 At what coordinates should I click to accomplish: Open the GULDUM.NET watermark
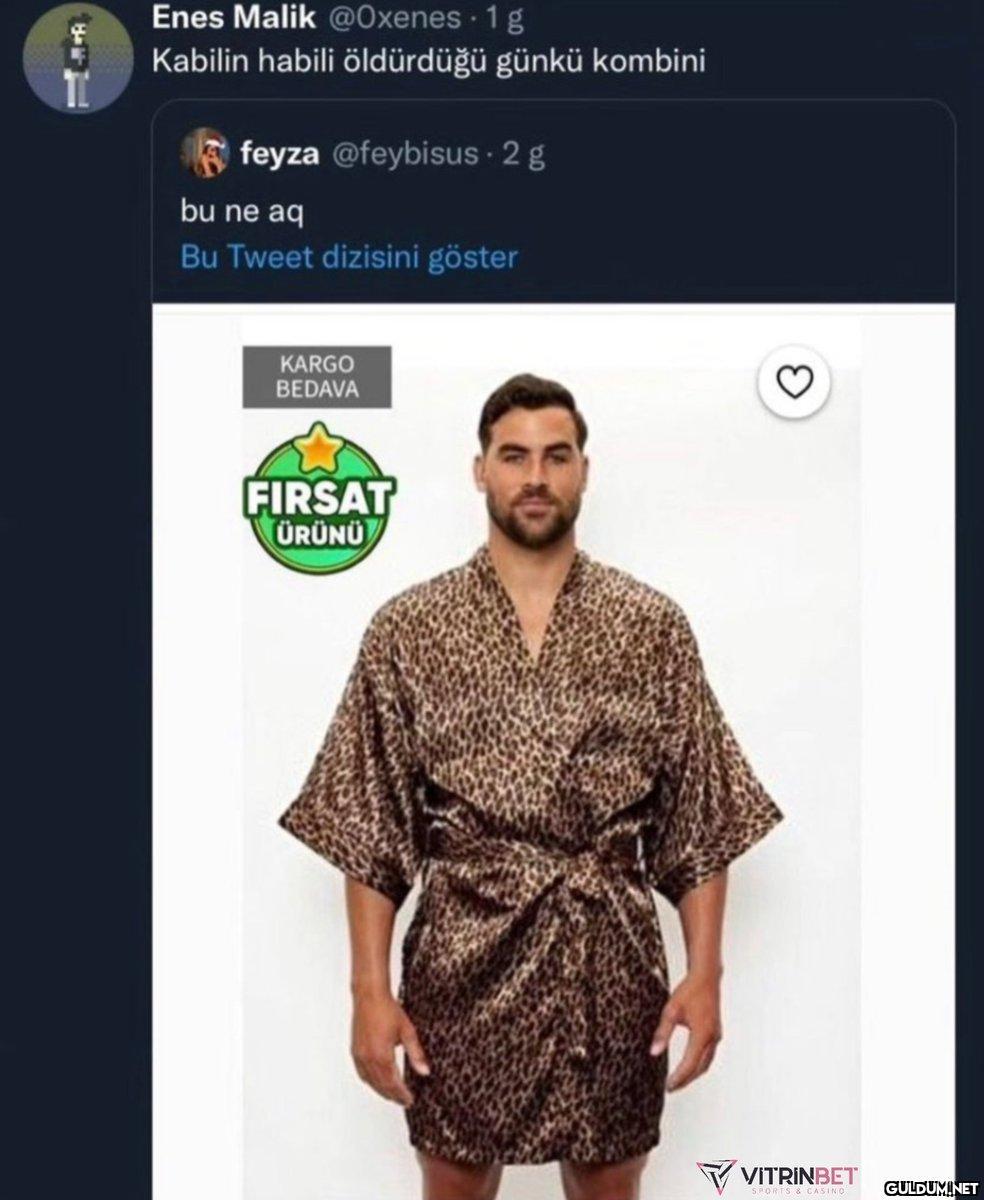point(932,1186)
